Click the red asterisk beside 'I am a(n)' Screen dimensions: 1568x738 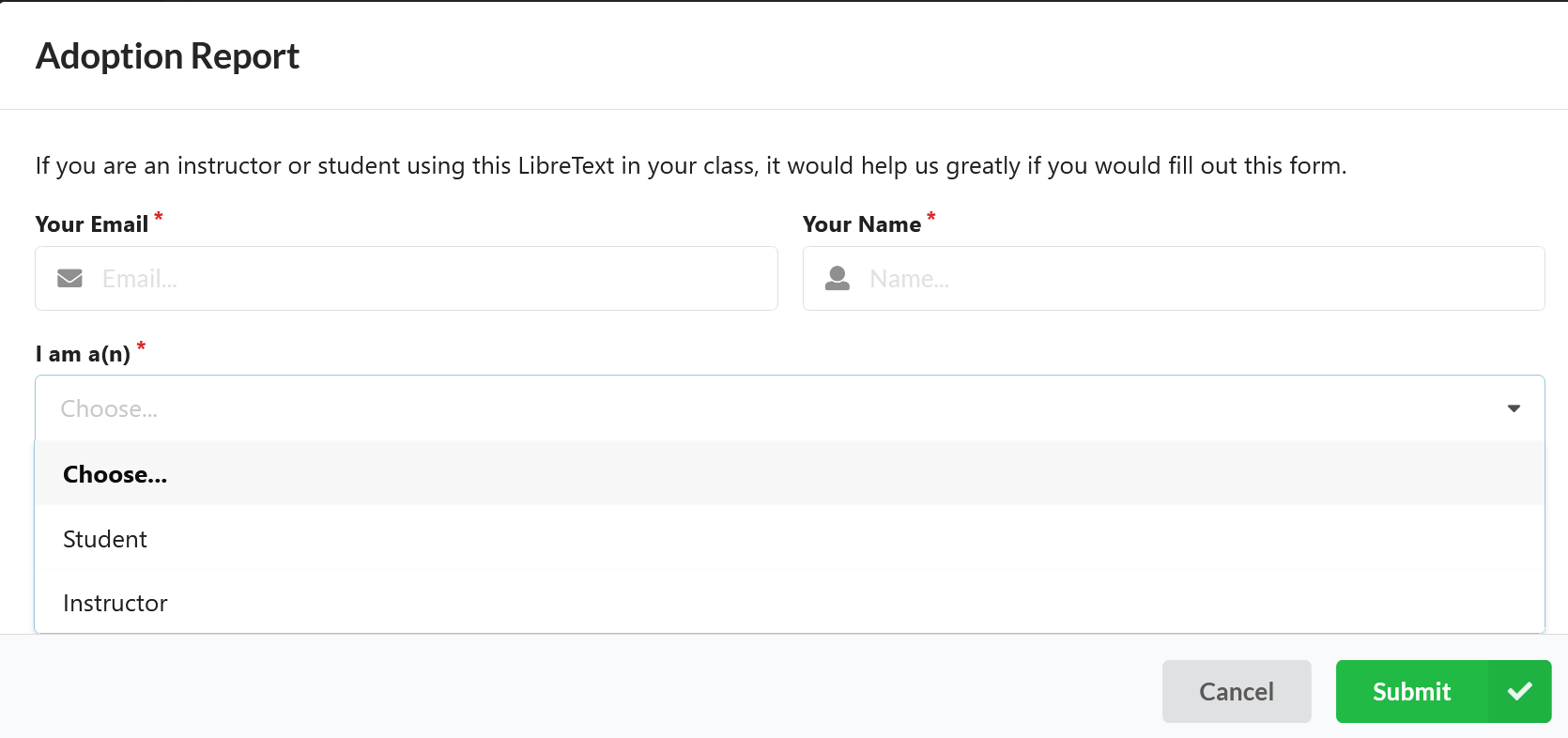coord(141,347)
